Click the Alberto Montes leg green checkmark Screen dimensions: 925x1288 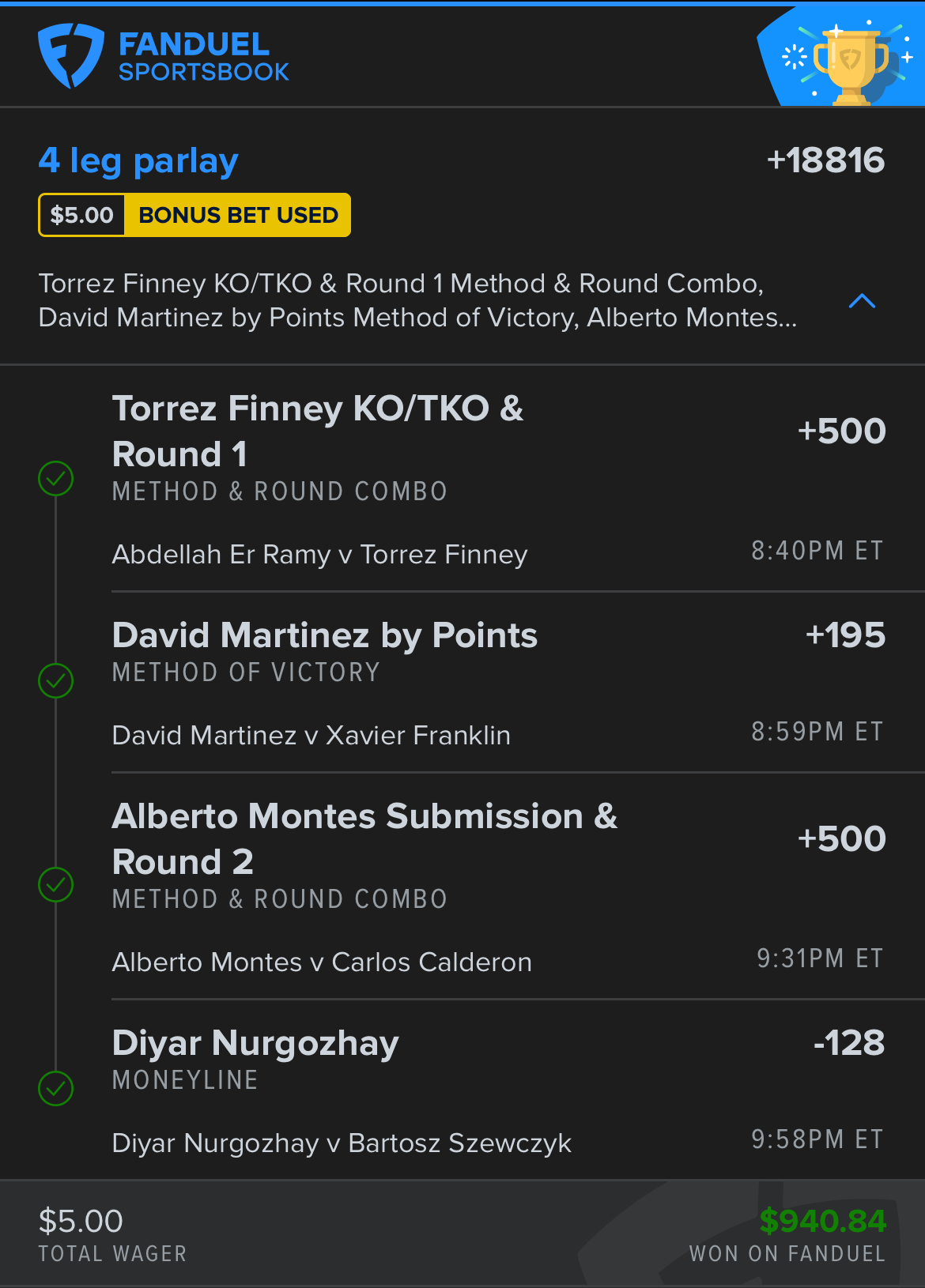[56, 884]
